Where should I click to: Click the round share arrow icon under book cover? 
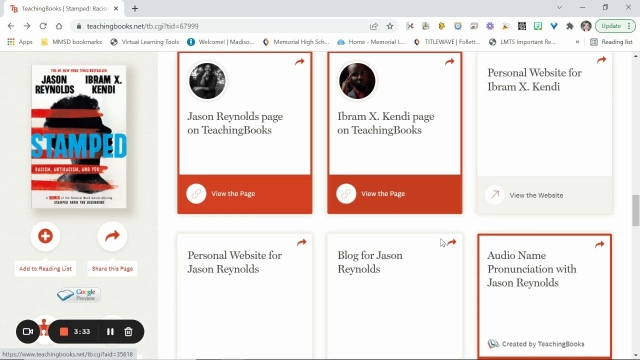(x=112, y=236)
